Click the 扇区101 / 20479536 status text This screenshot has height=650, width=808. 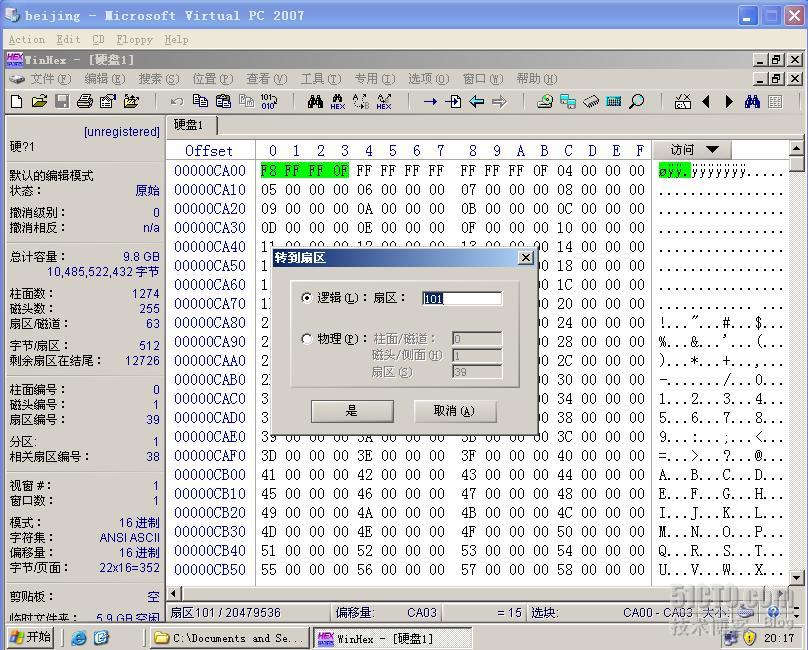(226, 612)
